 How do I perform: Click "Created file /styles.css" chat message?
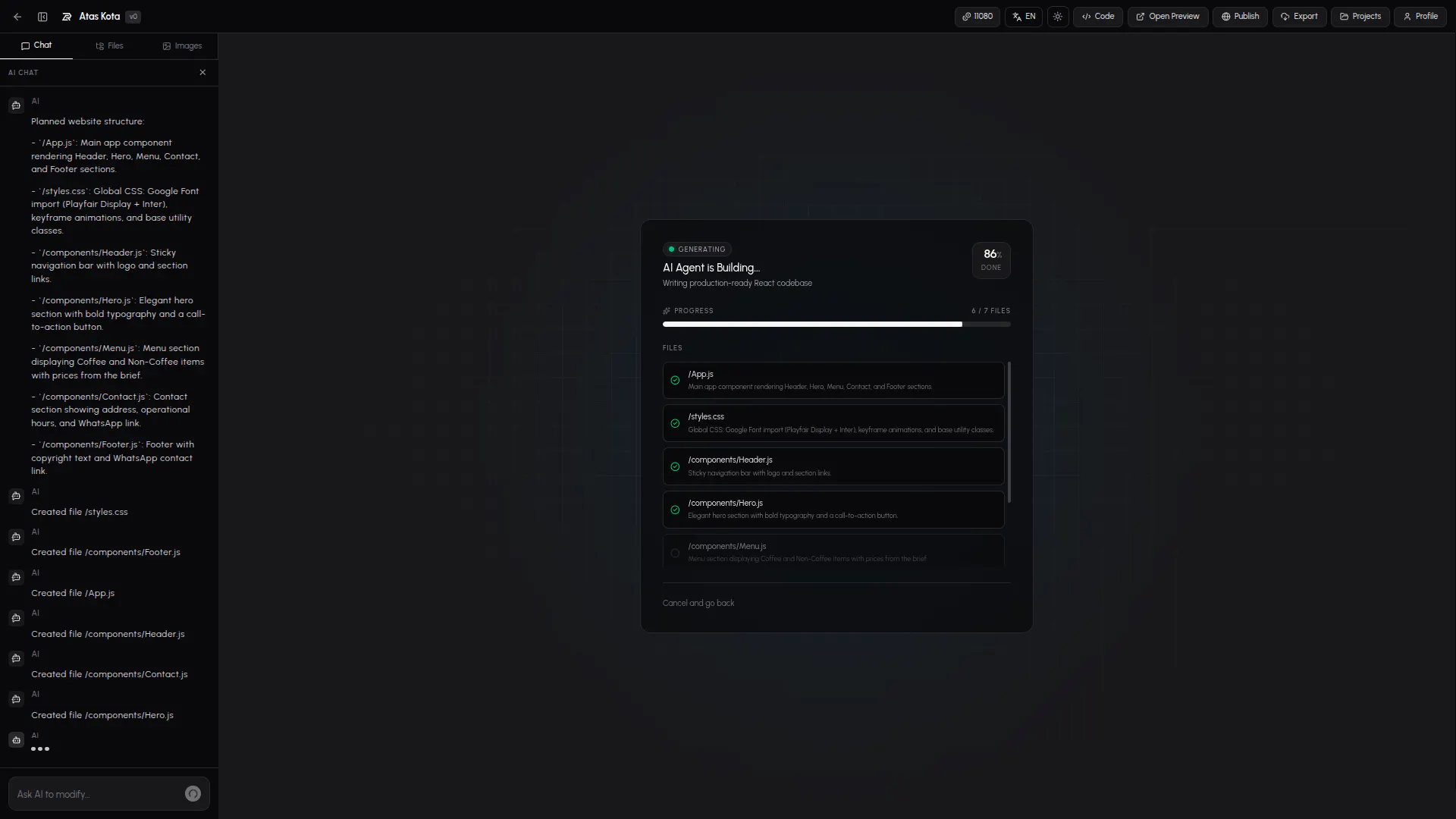80,513
